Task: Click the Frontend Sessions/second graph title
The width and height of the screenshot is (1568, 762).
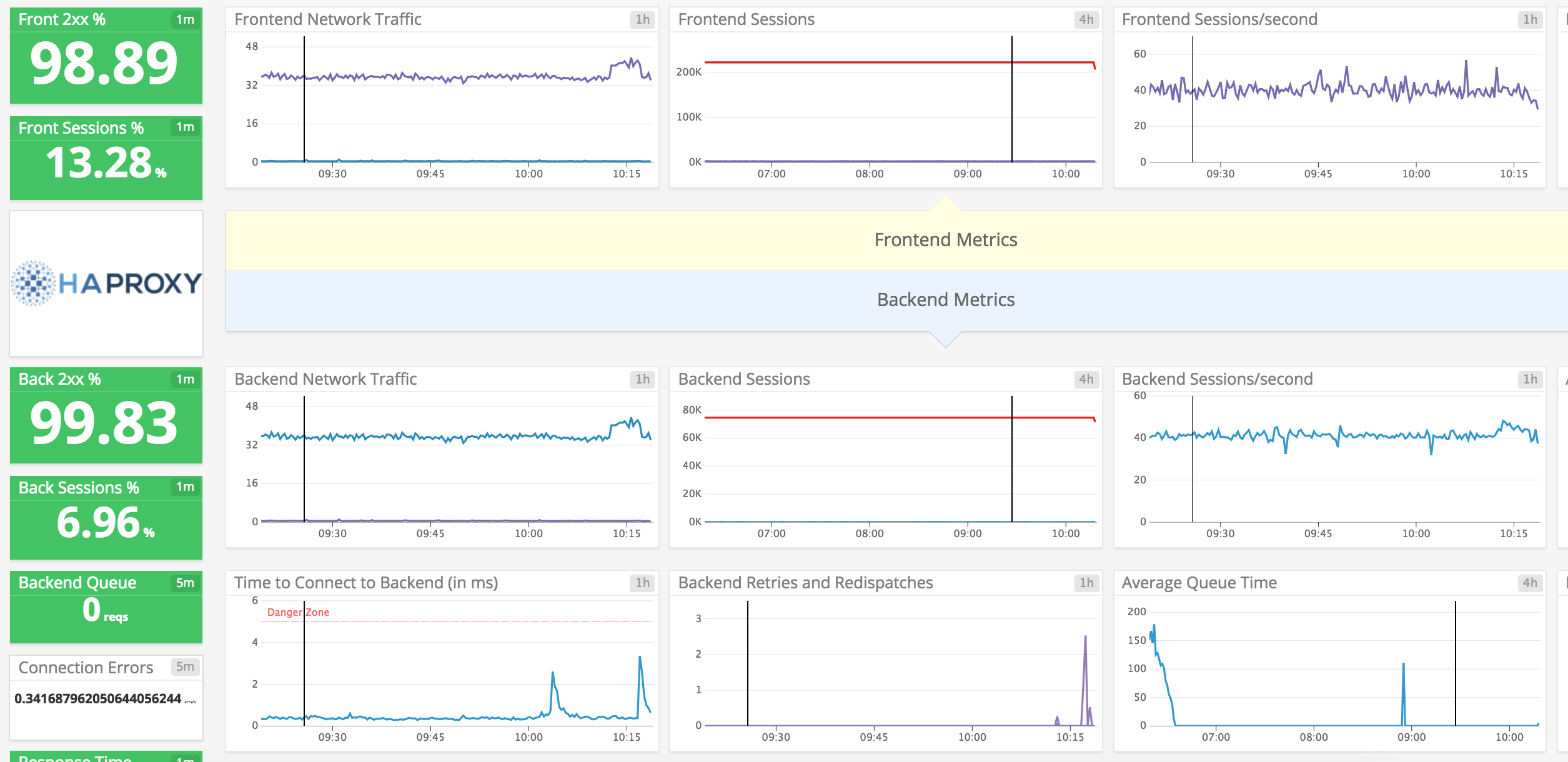Action: [x=1219, y=19]
